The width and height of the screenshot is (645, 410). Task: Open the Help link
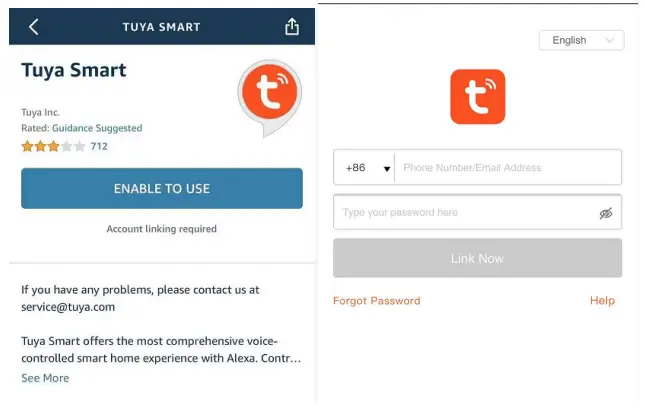[602, 301]
